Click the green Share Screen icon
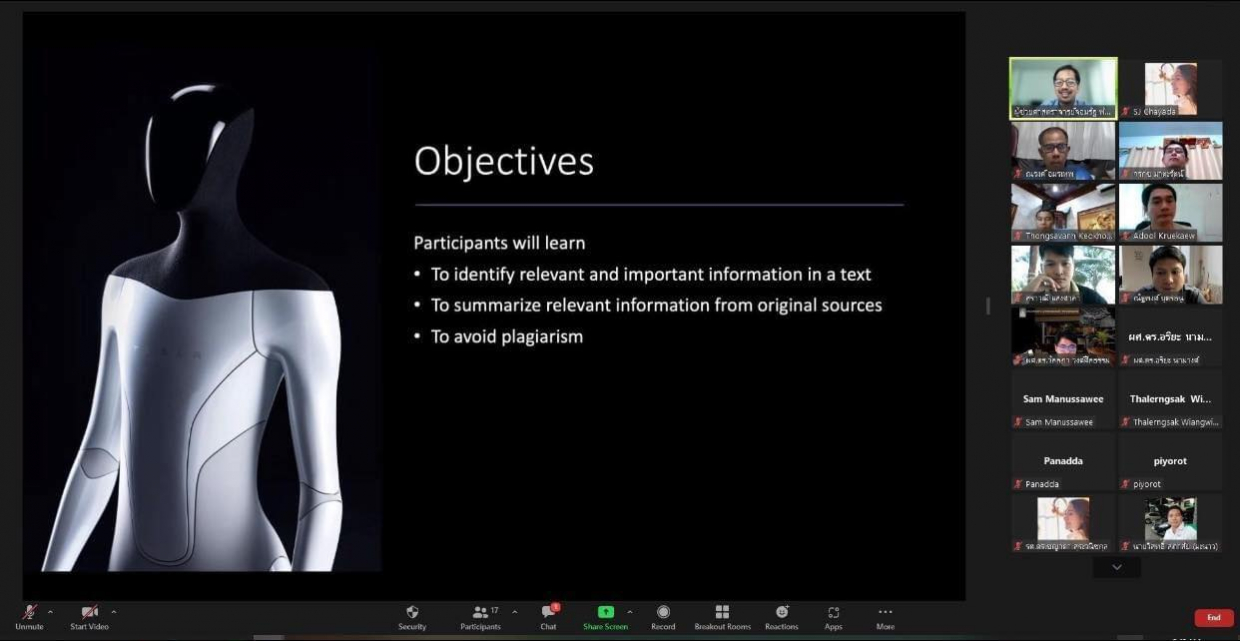This screenshot has height=641, width=1240. tap(605, 612)
